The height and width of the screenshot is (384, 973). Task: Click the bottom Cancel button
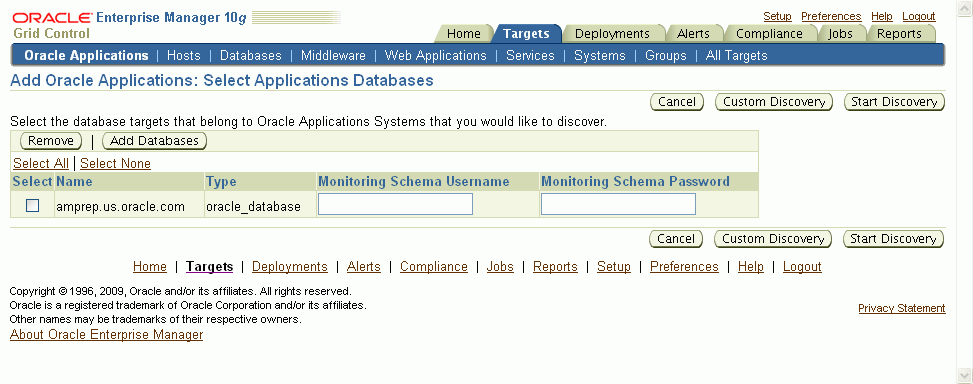tap(676, 239)
